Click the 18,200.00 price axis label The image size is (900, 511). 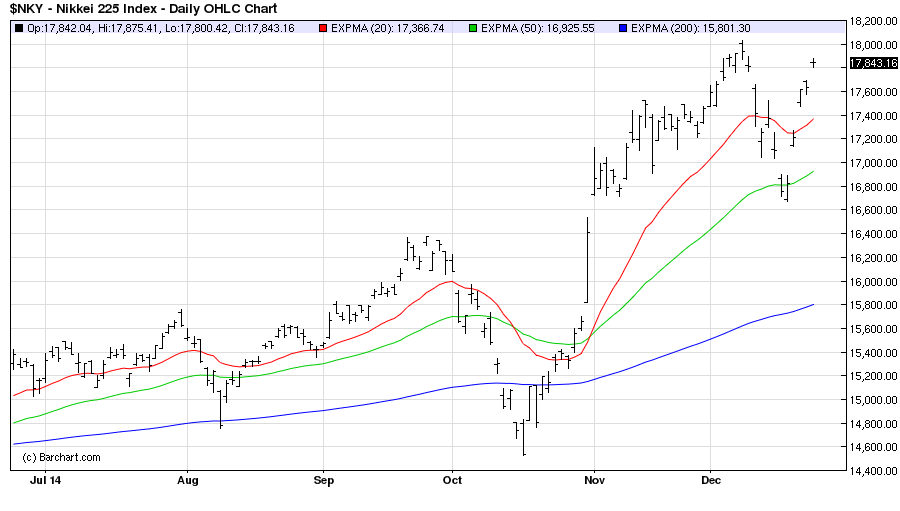click(x=873, y=21)
